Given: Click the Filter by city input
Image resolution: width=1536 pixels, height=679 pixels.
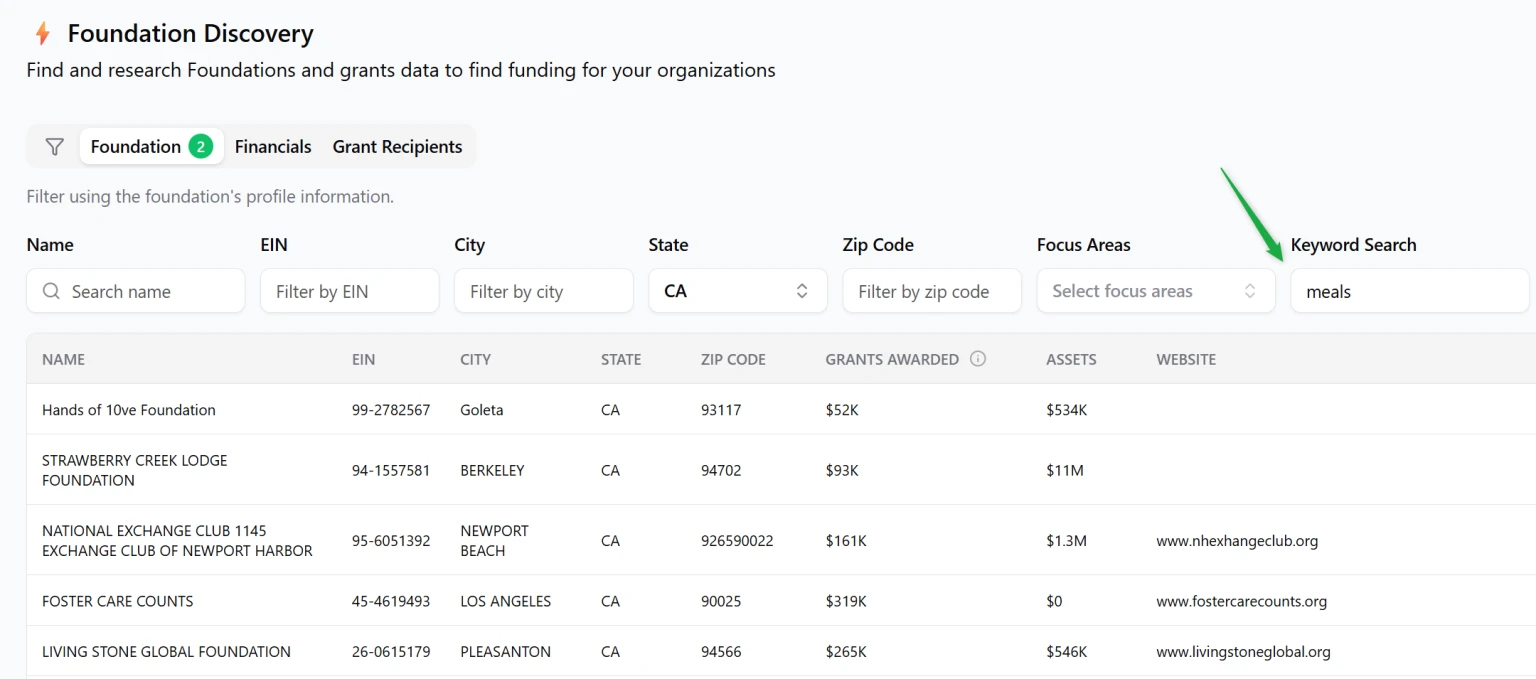Looking at the screenshot, I should (543, 291).
